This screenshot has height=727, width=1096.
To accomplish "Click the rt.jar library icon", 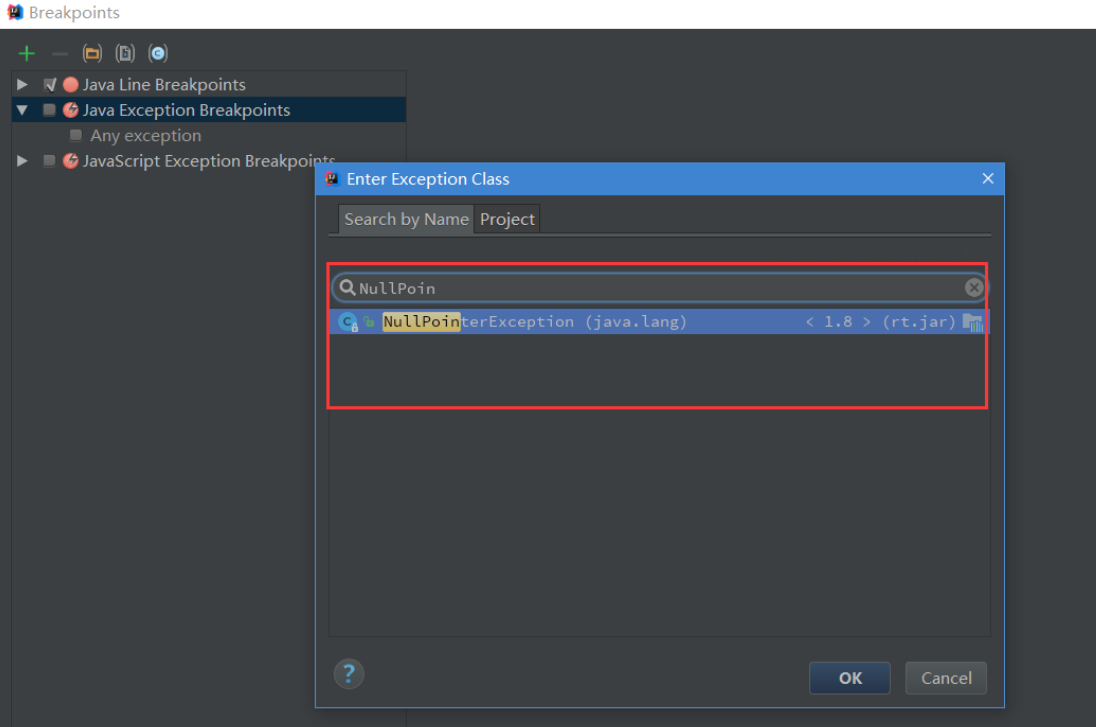I will [972, 322].
